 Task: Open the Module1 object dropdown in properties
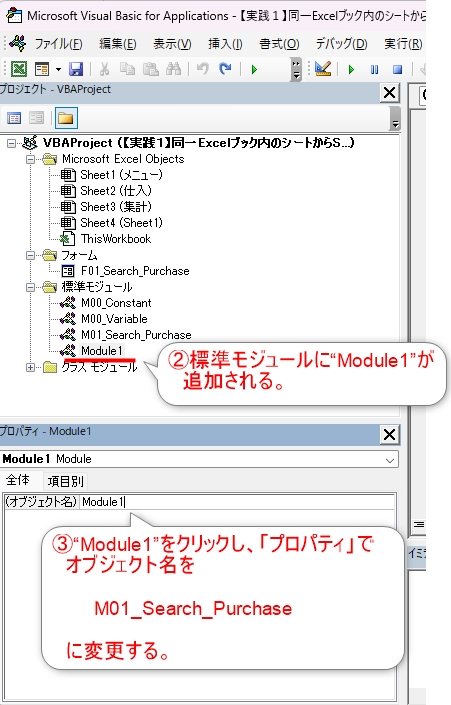(x=390, y=460)
